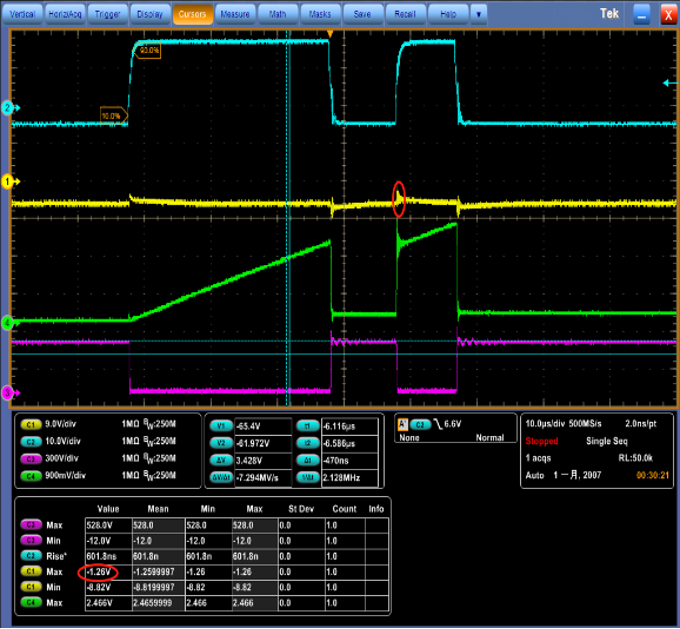Switch to the Cursors menu tab

click(x=192, y=15)
